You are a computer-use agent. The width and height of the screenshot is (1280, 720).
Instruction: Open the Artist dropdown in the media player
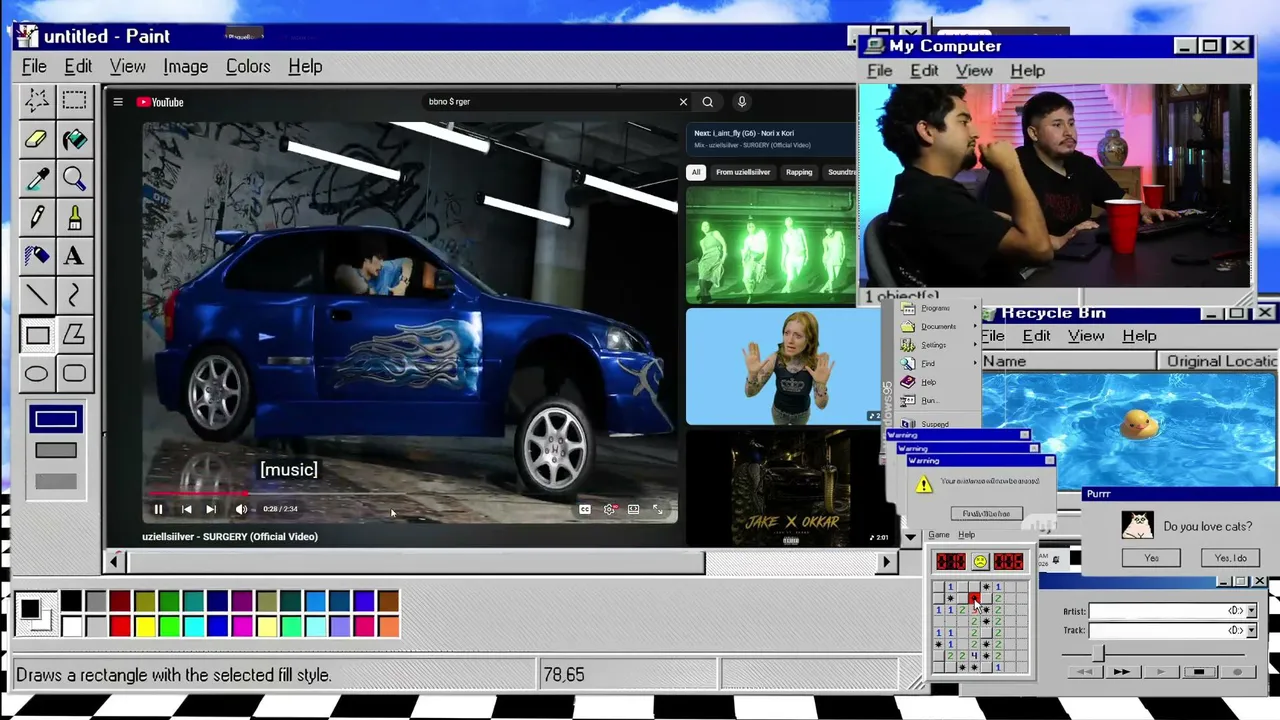[x=1251, y=611]
